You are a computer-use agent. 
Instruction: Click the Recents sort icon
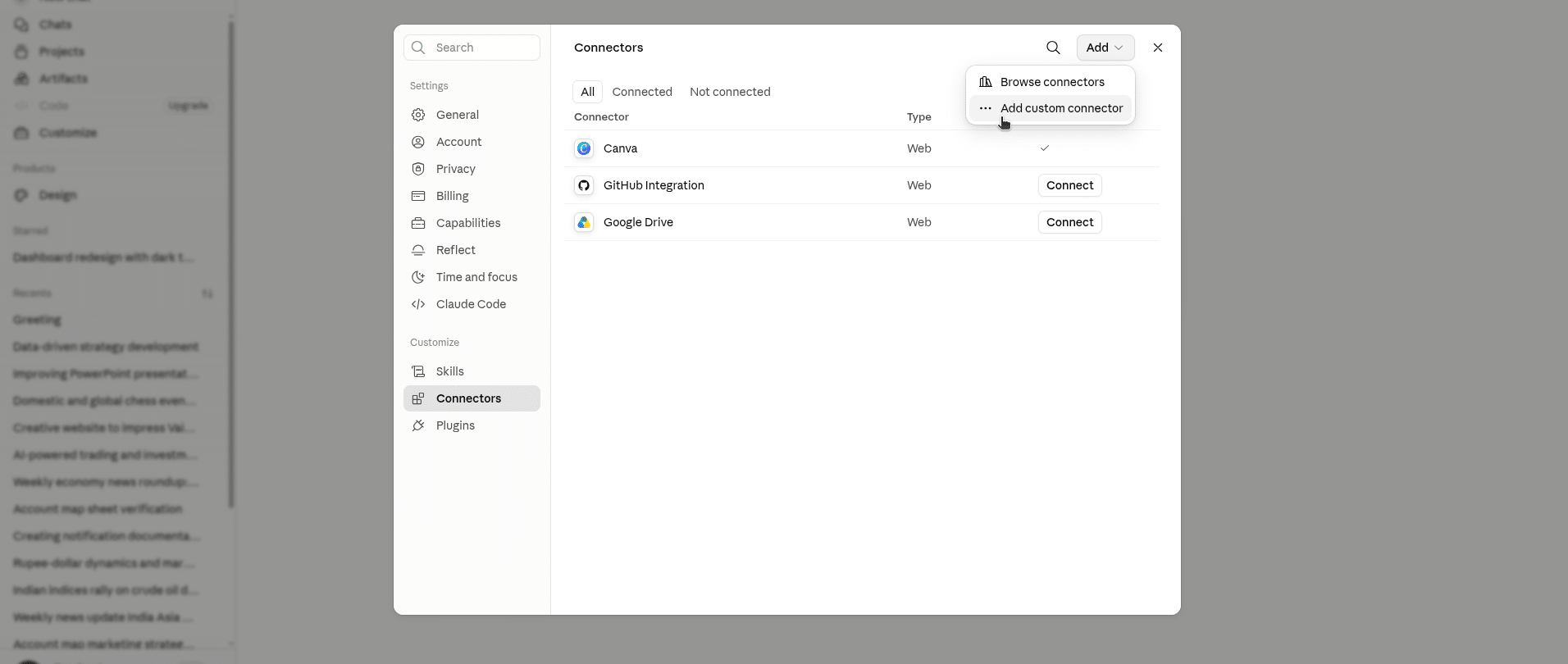tap(207, 293)
